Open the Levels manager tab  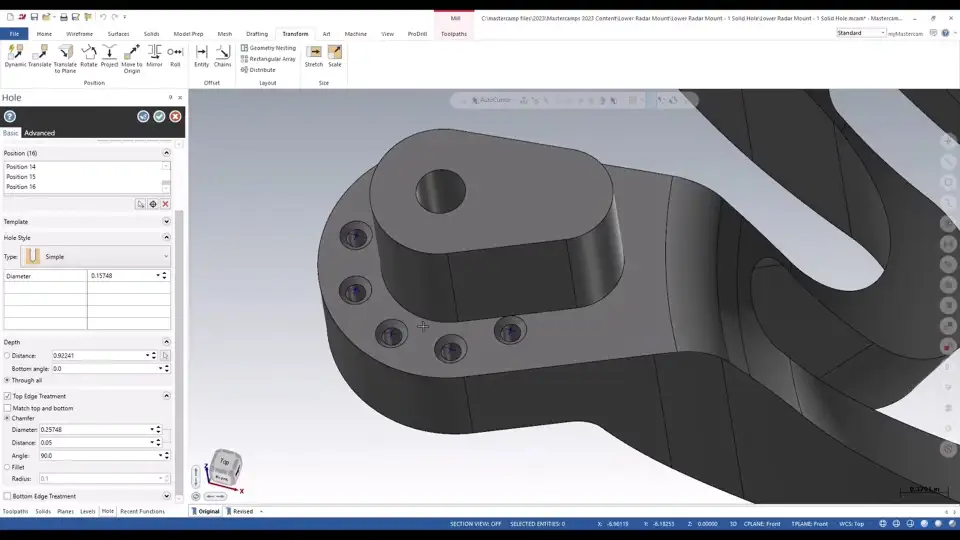point(88,511)
